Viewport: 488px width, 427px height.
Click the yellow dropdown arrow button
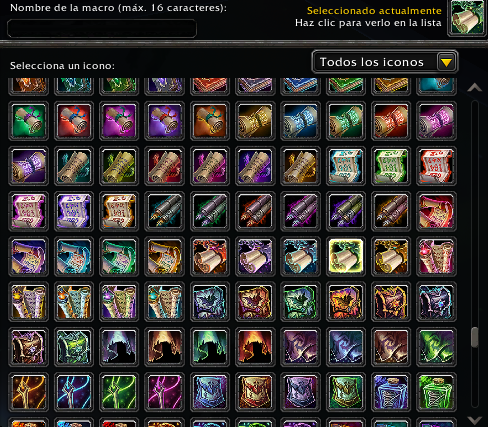[x=446, y=62]
